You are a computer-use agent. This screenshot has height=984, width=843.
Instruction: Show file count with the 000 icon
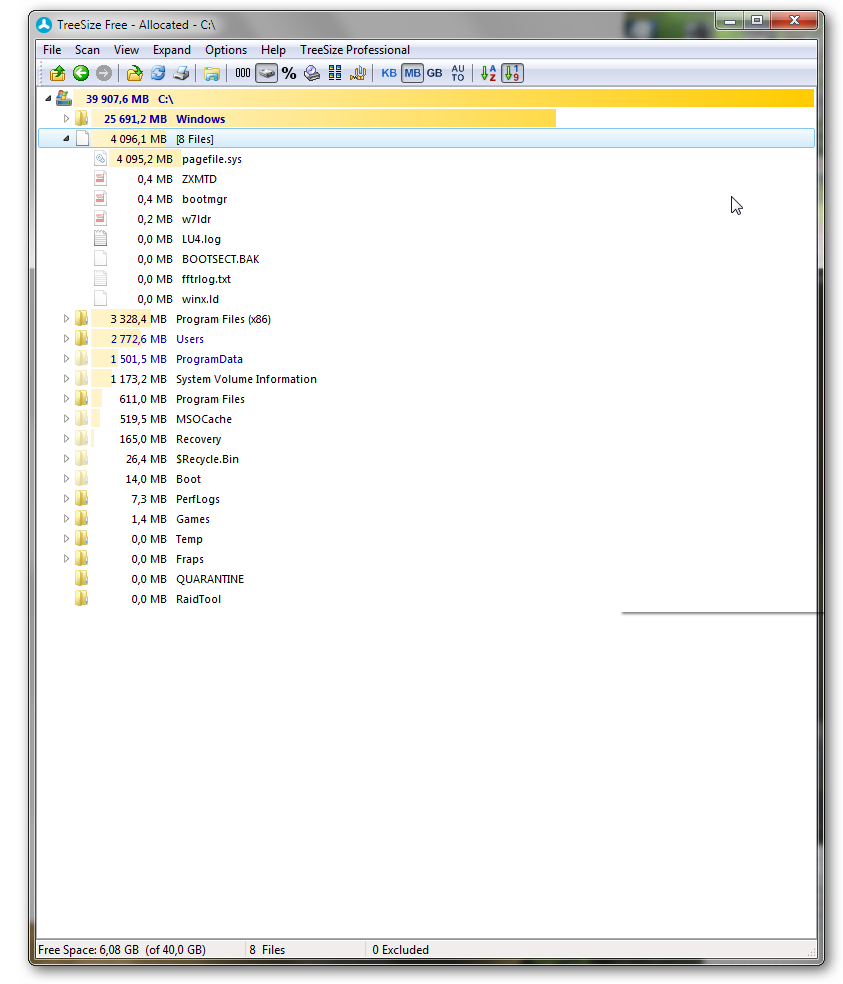242,73
